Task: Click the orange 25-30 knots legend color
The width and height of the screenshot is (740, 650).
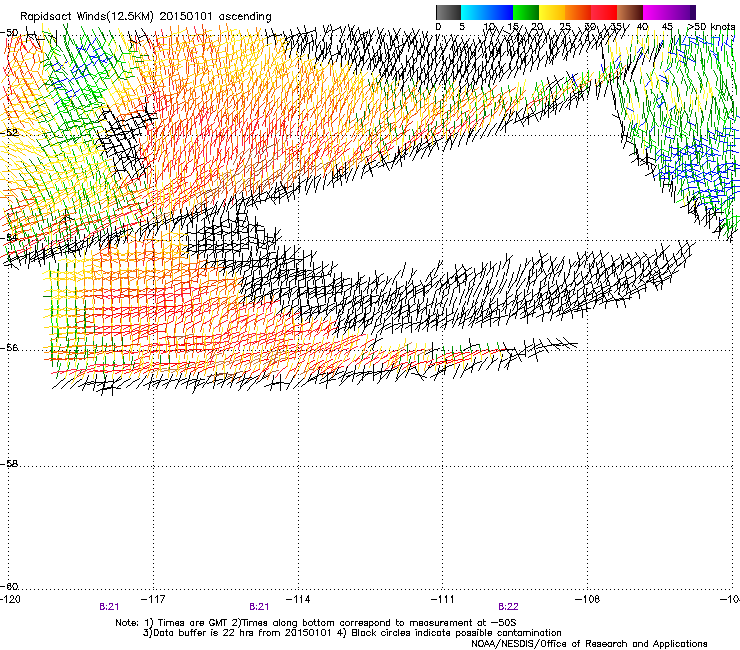Action: tap(578, 12)
